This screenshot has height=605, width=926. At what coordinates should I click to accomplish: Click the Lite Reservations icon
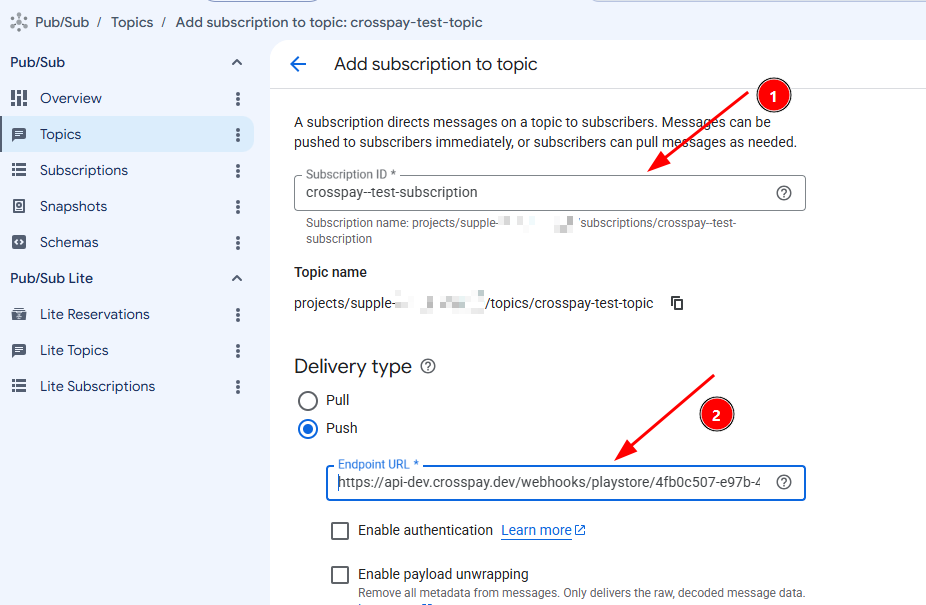pos(19,314)
